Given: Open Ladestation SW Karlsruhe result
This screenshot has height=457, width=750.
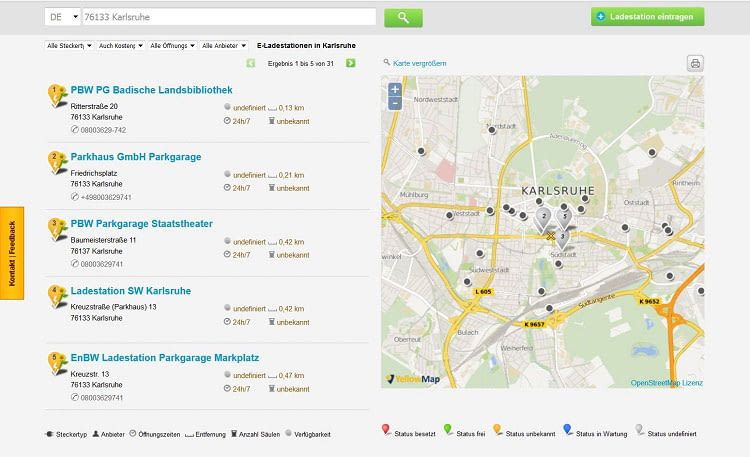Looking at the screenshot, I should (x=131, y=291).
